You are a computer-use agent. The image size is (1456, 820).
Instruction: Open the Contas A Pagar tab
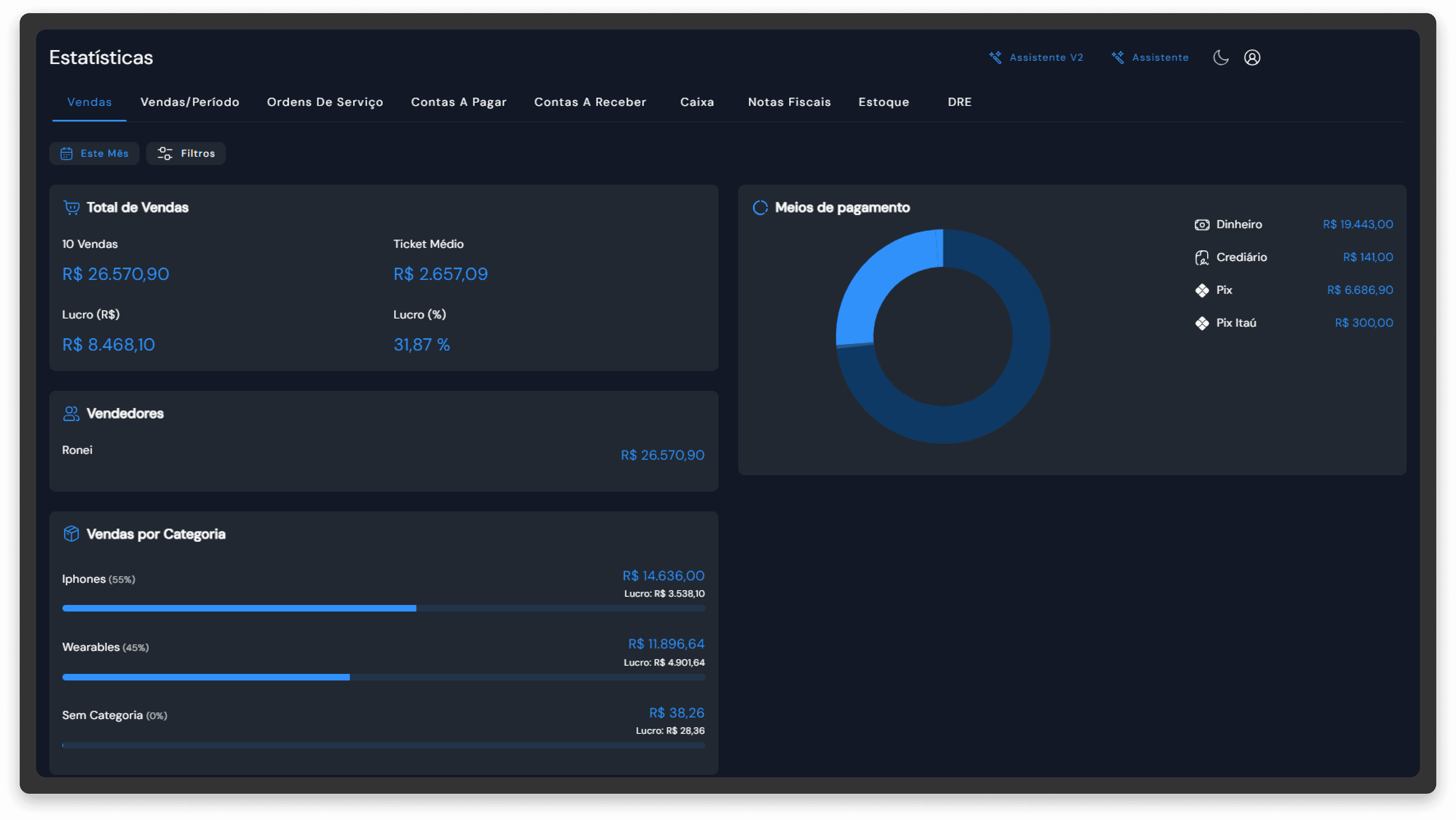coord(458,102)
